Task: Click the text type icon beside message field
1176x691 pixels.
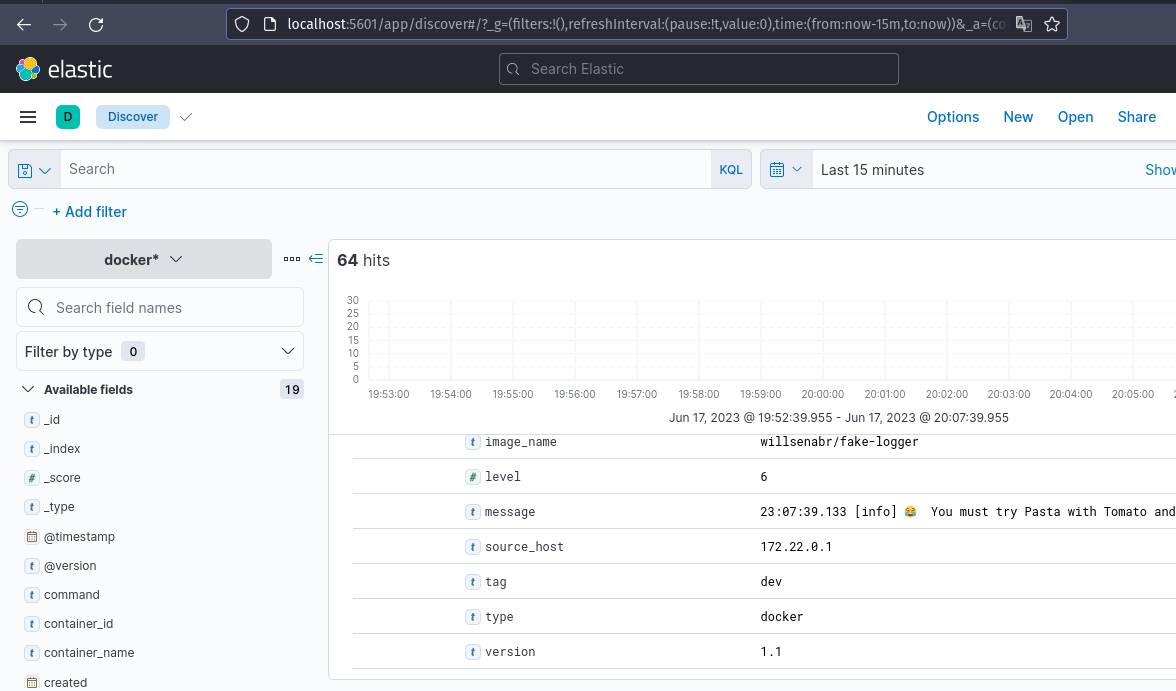Action: point(473,511)
